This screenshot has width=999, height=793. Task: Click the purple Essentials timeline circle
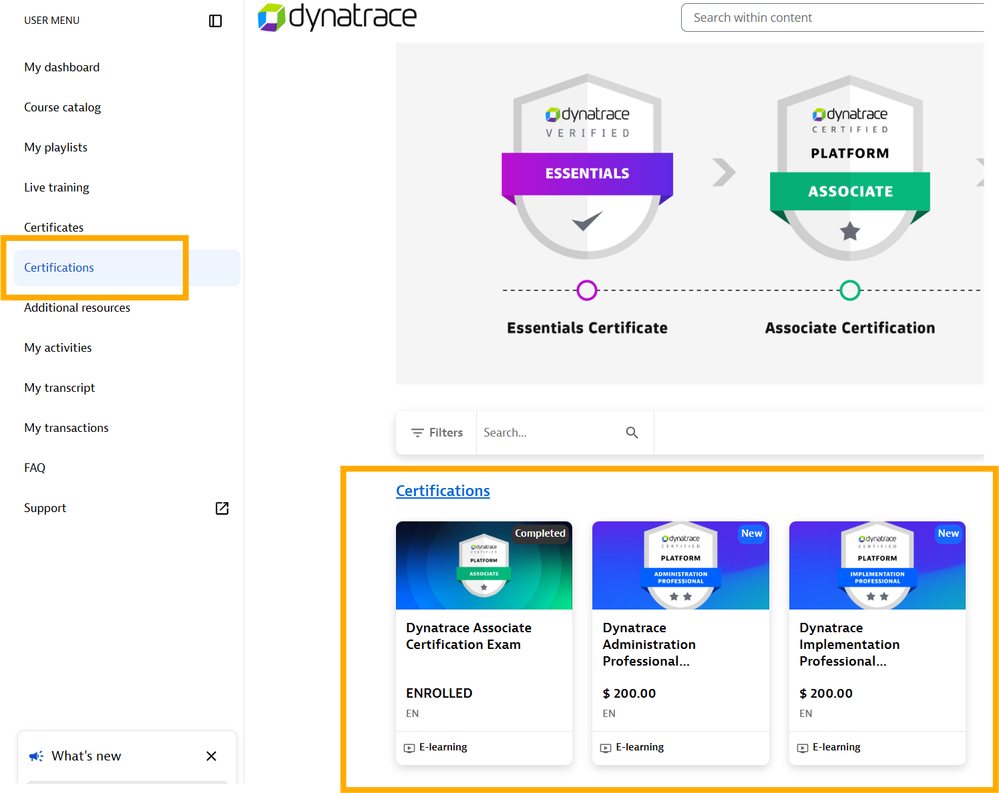coord(587,290)
